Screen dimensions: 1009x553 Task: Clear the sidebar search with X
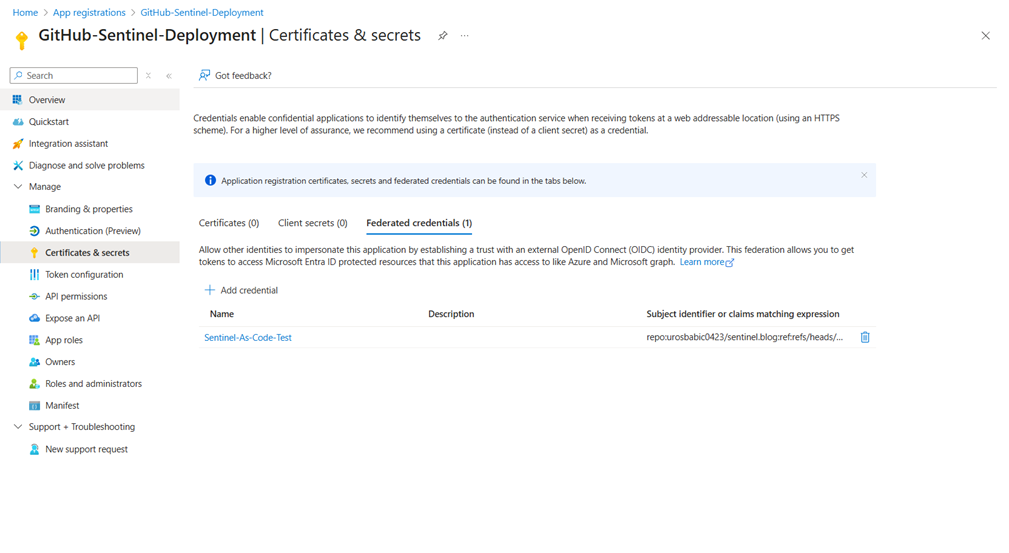tap(148, 76)
